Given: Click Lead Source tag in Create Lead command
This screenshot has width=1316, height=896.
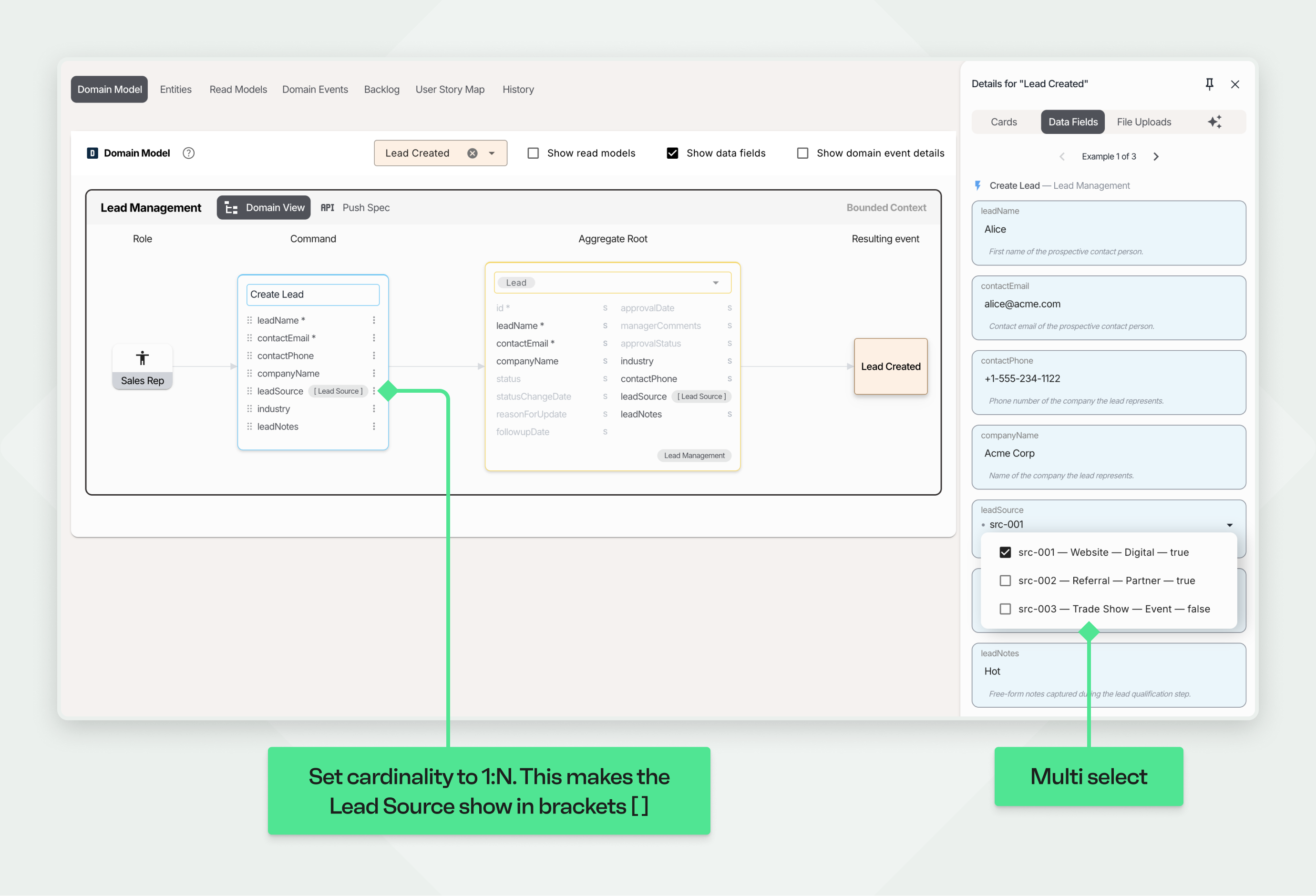Looking at the screenshot, I should click(338, 391).
